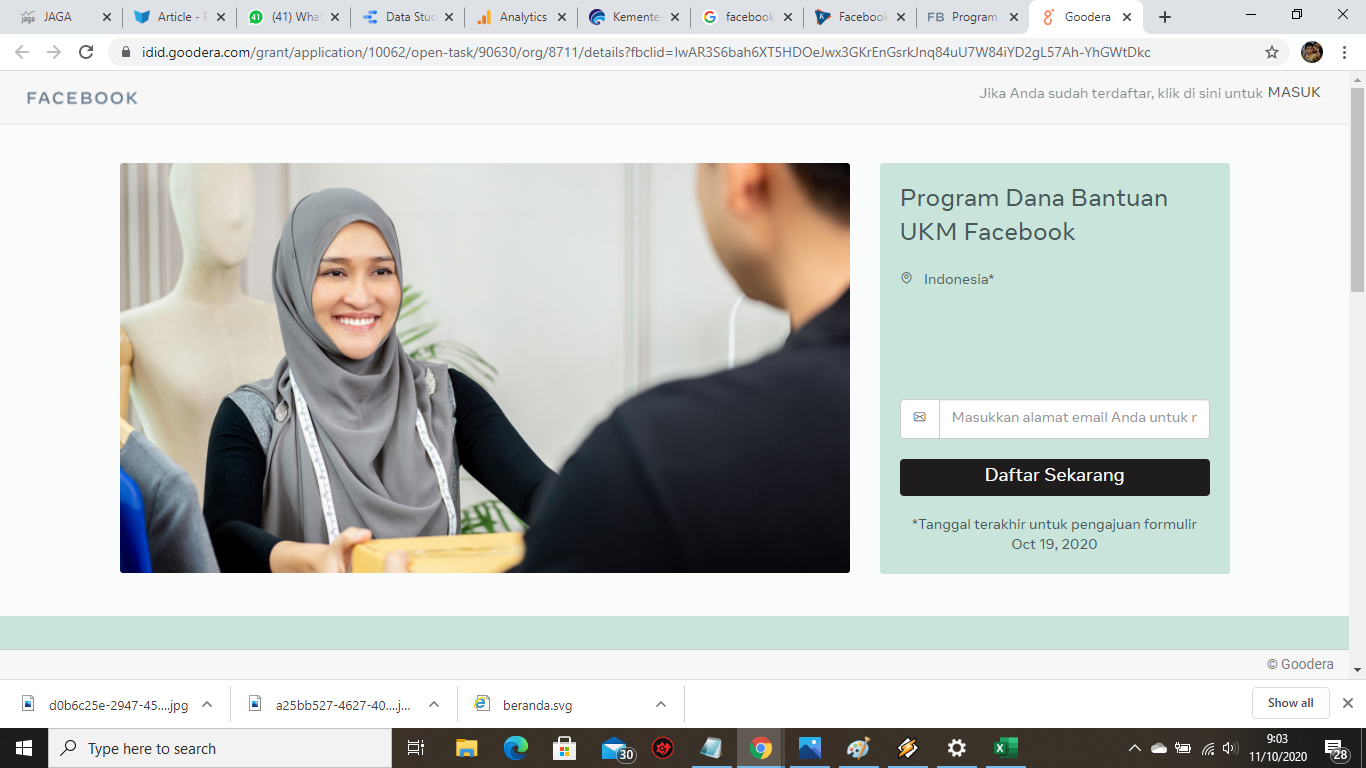Click the envelope icon beside email field
Screen dimensions: 1366x768
[920, 417]
